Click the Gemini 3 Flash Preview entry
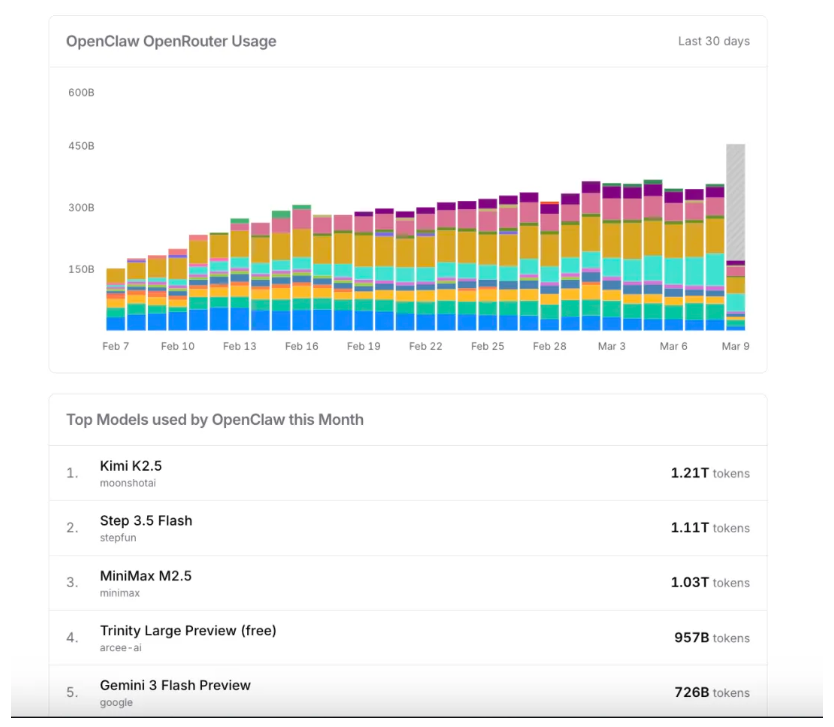Viewport: 834px width, 727px height. (x=175, y=686)
